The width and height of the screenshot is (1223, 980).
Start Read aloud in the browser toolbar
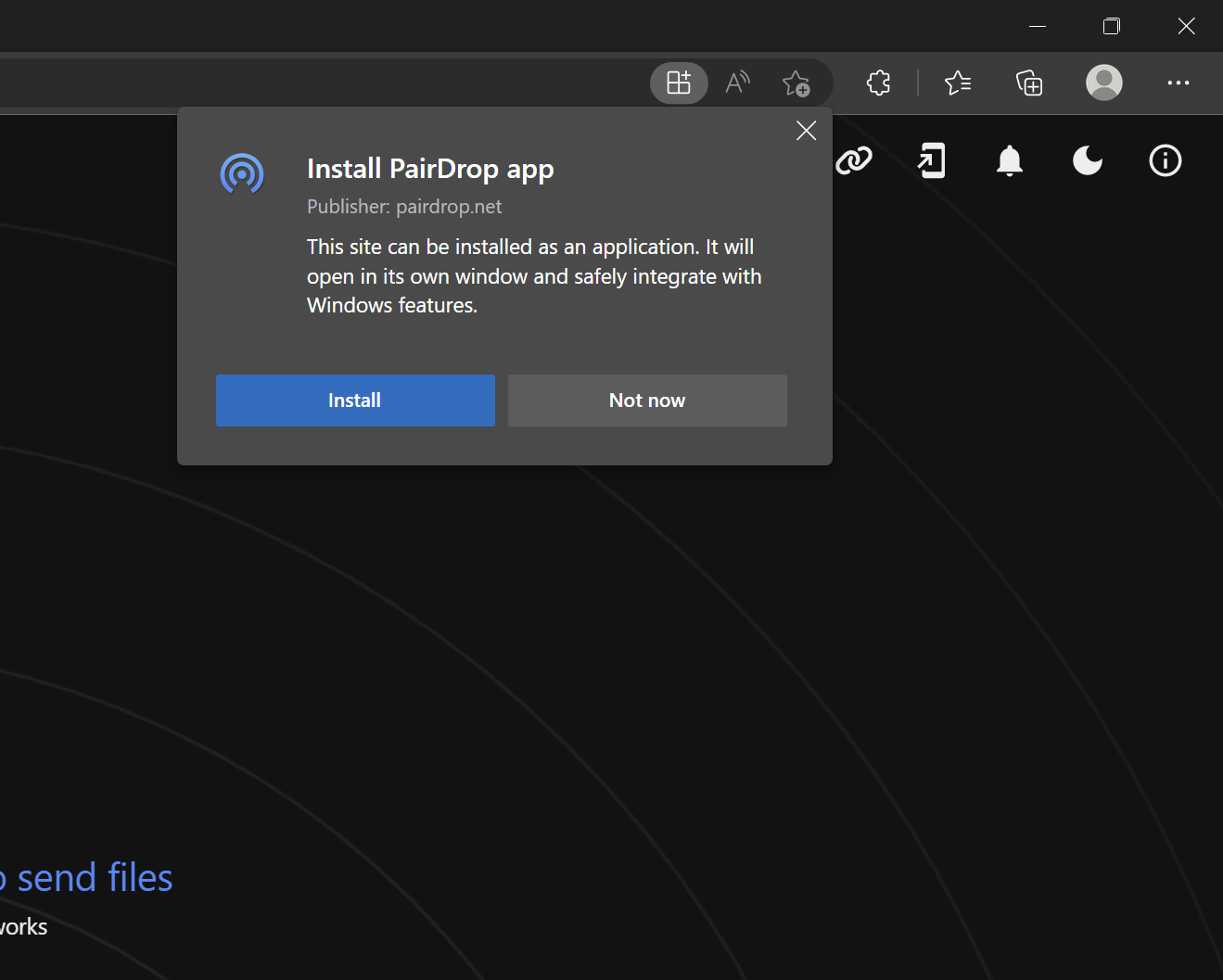[737, 83]
